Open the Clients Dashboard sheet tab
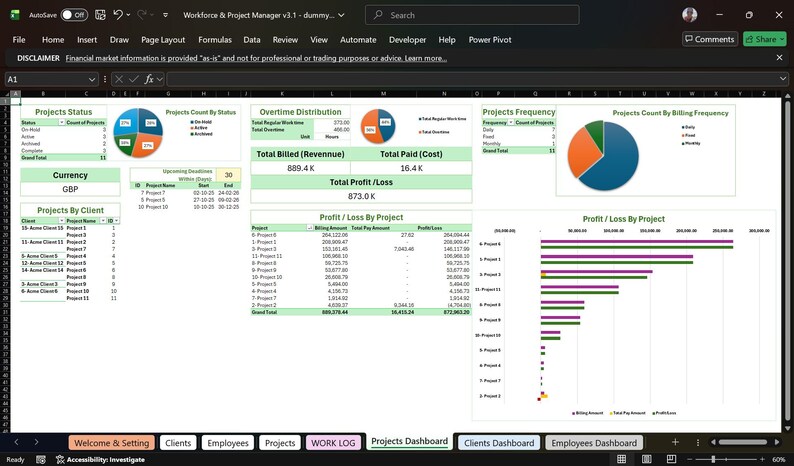 click(x=499, y=443)
